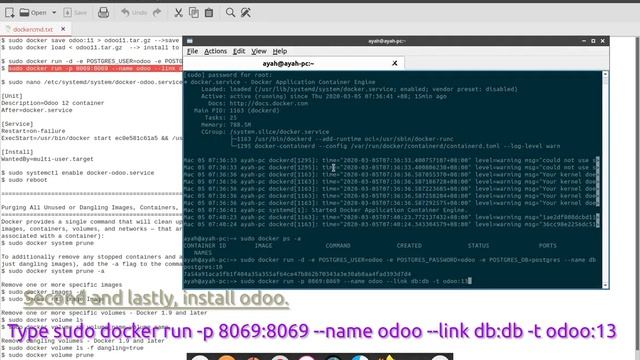
Task: Click the 'sudo systemctl enable docker-odoo.service' line
Action: click(x=78, y=173)
